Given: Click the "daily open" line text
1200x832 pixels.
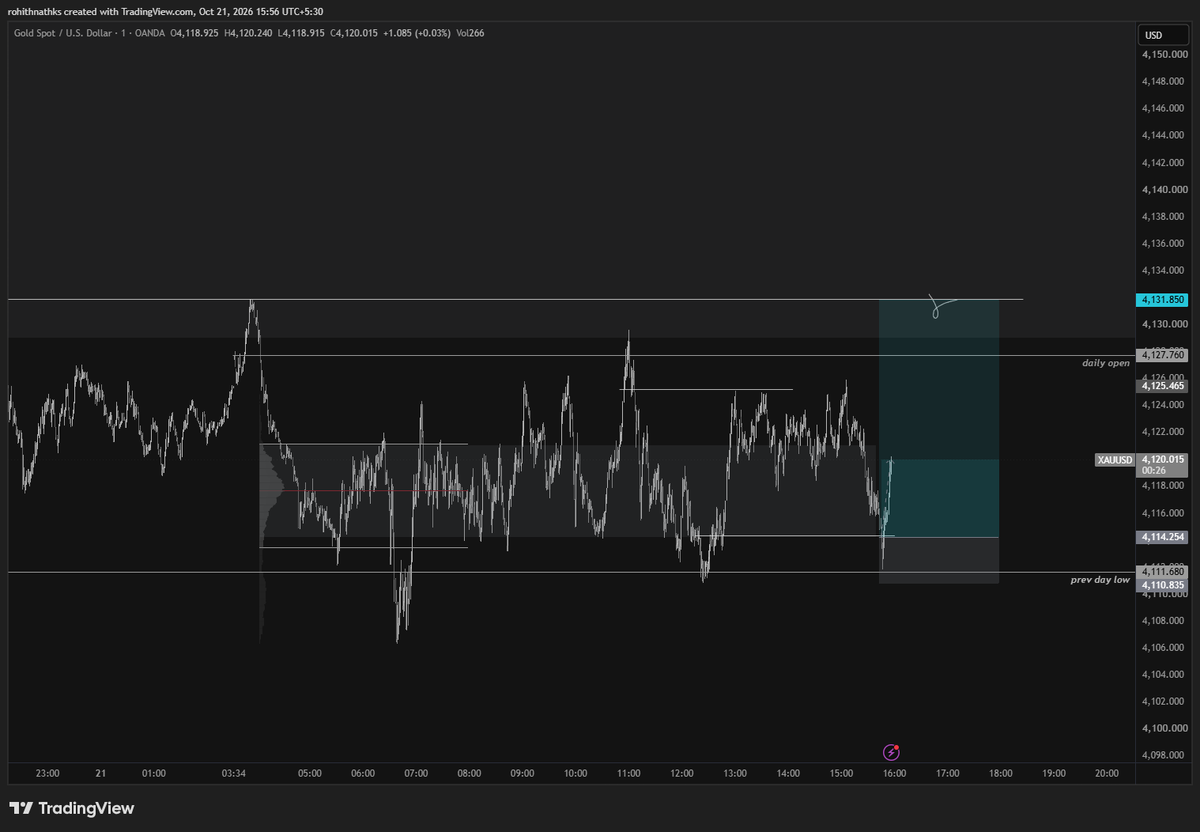Looking at the screenshot, I should 1106,363.
